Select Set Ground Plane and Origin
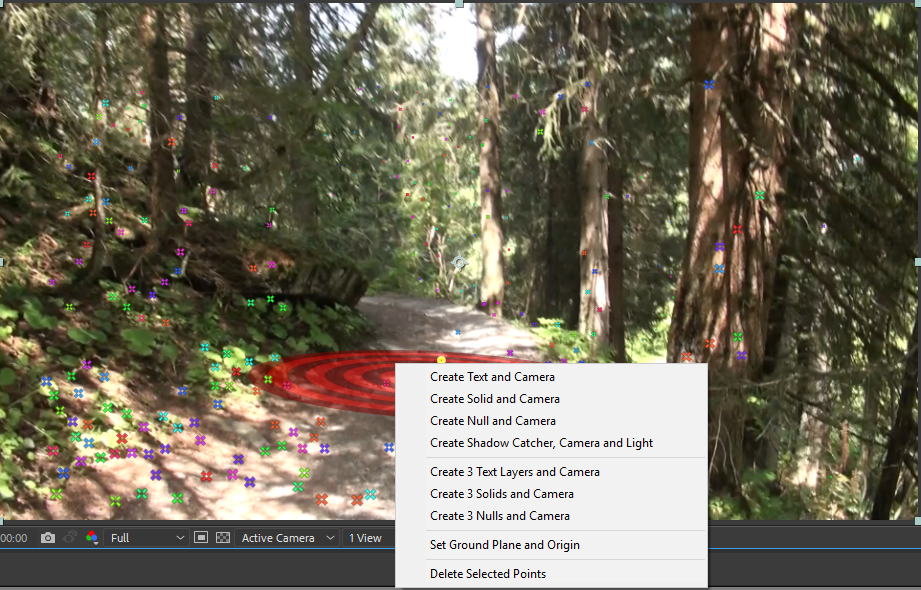This screenshot has width=921, height=590. point(551,545)
